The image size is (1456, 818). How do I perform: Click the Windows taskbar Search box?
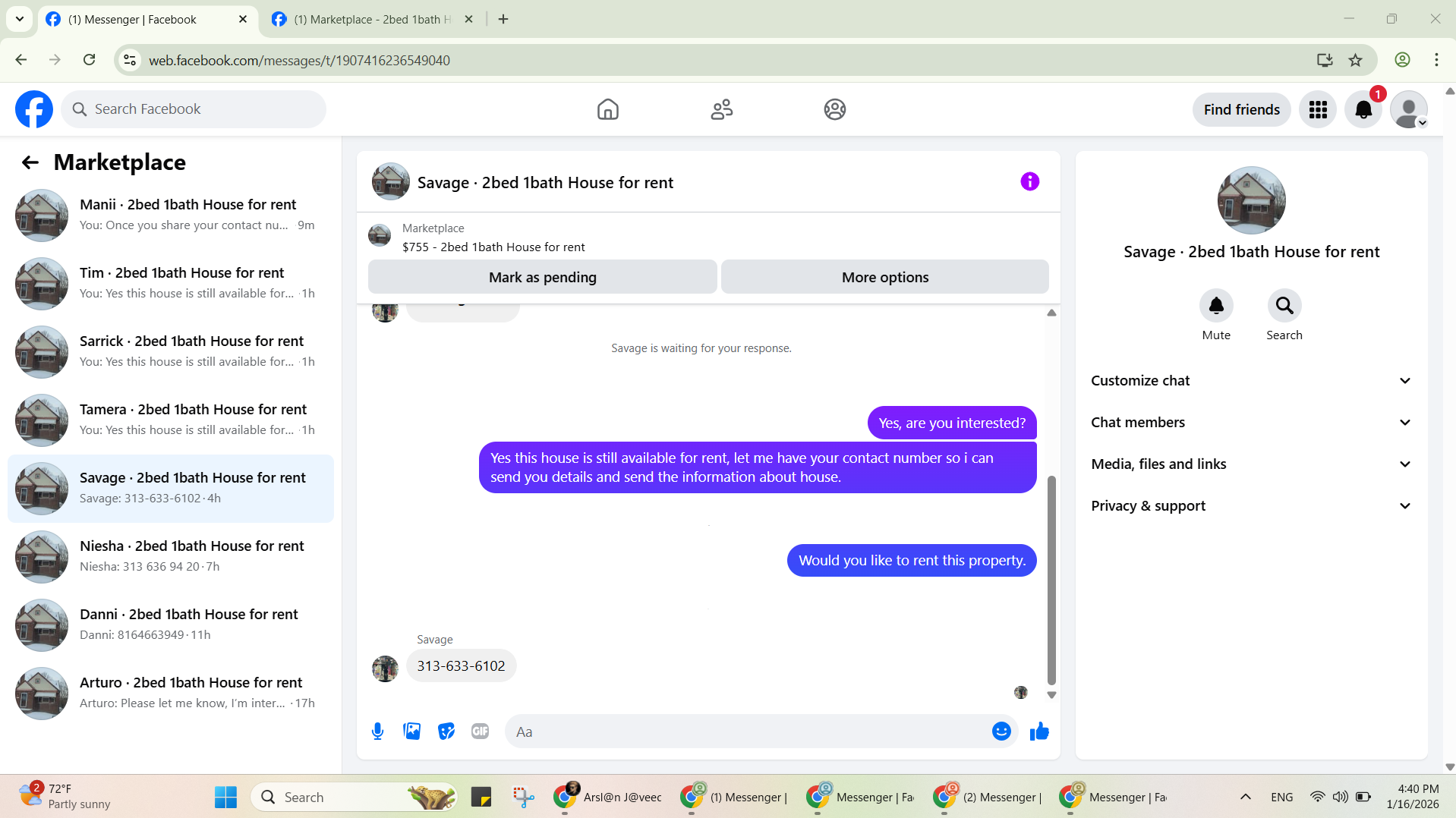(355, 797)
